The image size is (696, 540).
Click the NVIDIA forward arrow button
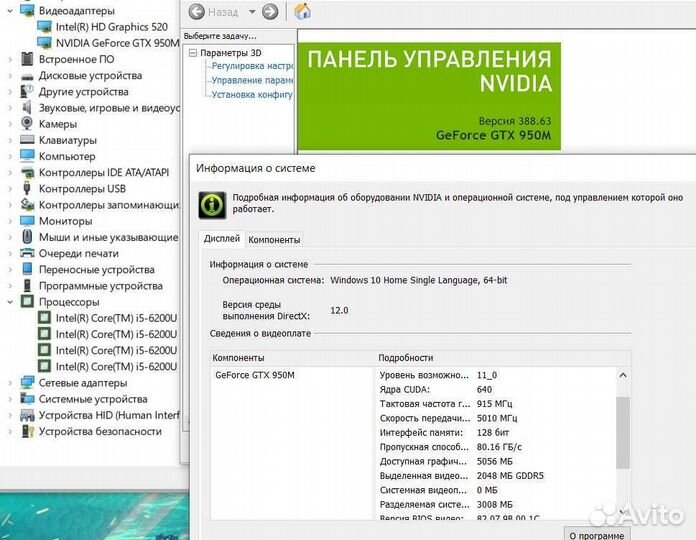click(x=270, y=12)
